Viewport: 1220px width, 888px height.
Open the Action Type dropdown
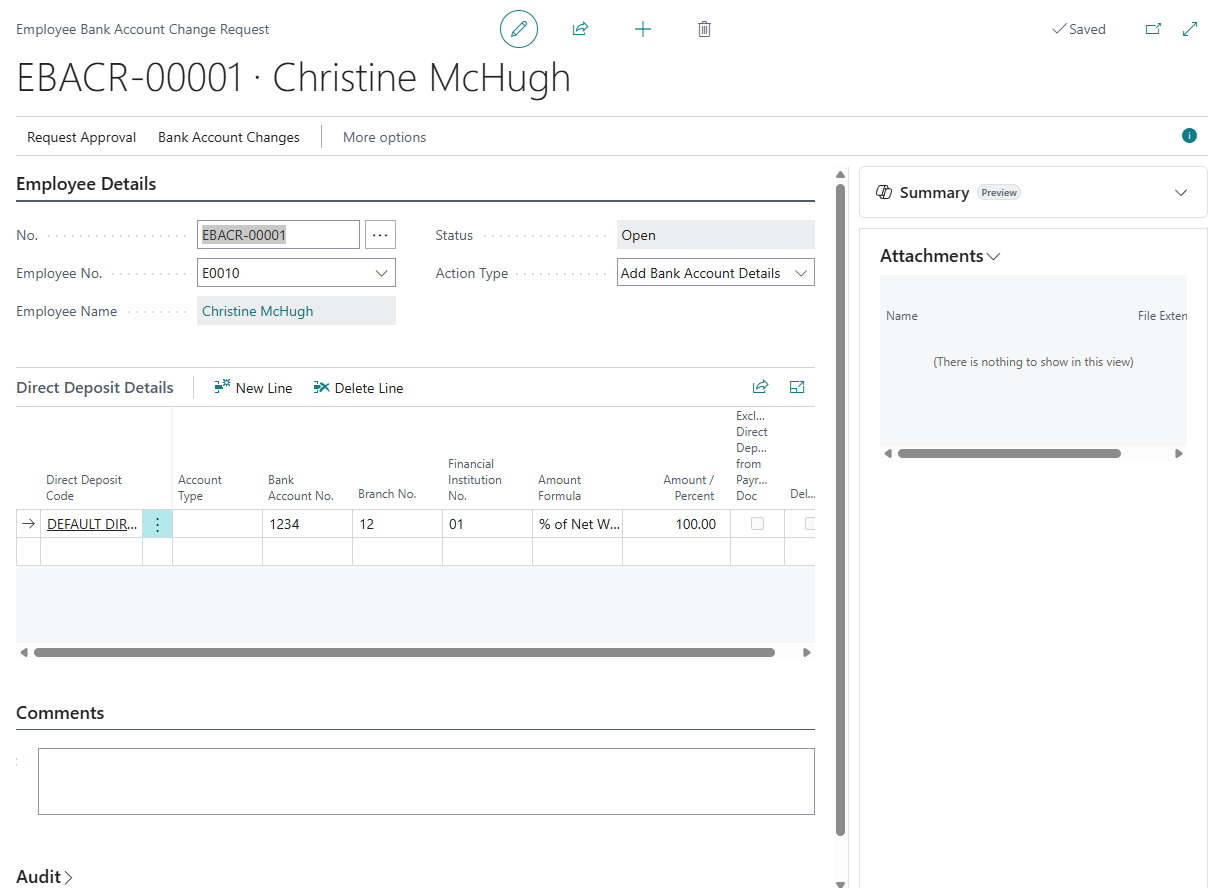(x=800, y=273)
